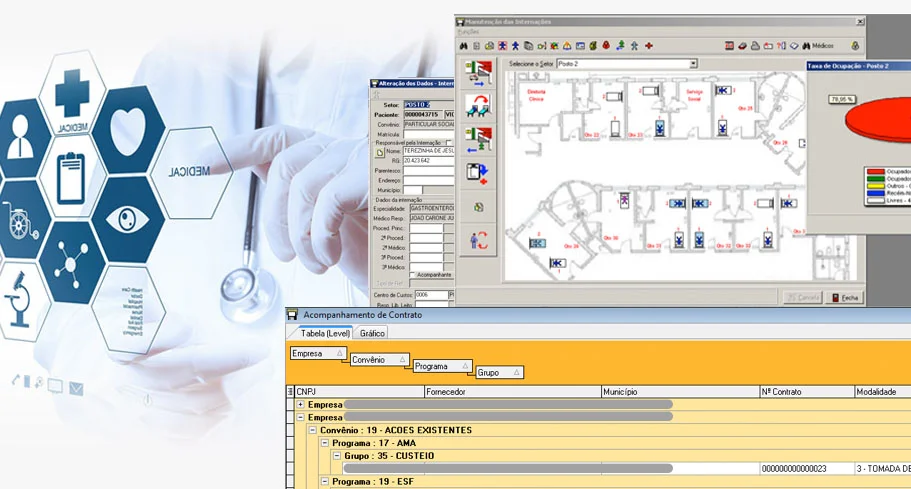Click the Matrícula input field
The height and width of the screenshot is (489, 911).
tap(429, 134)
